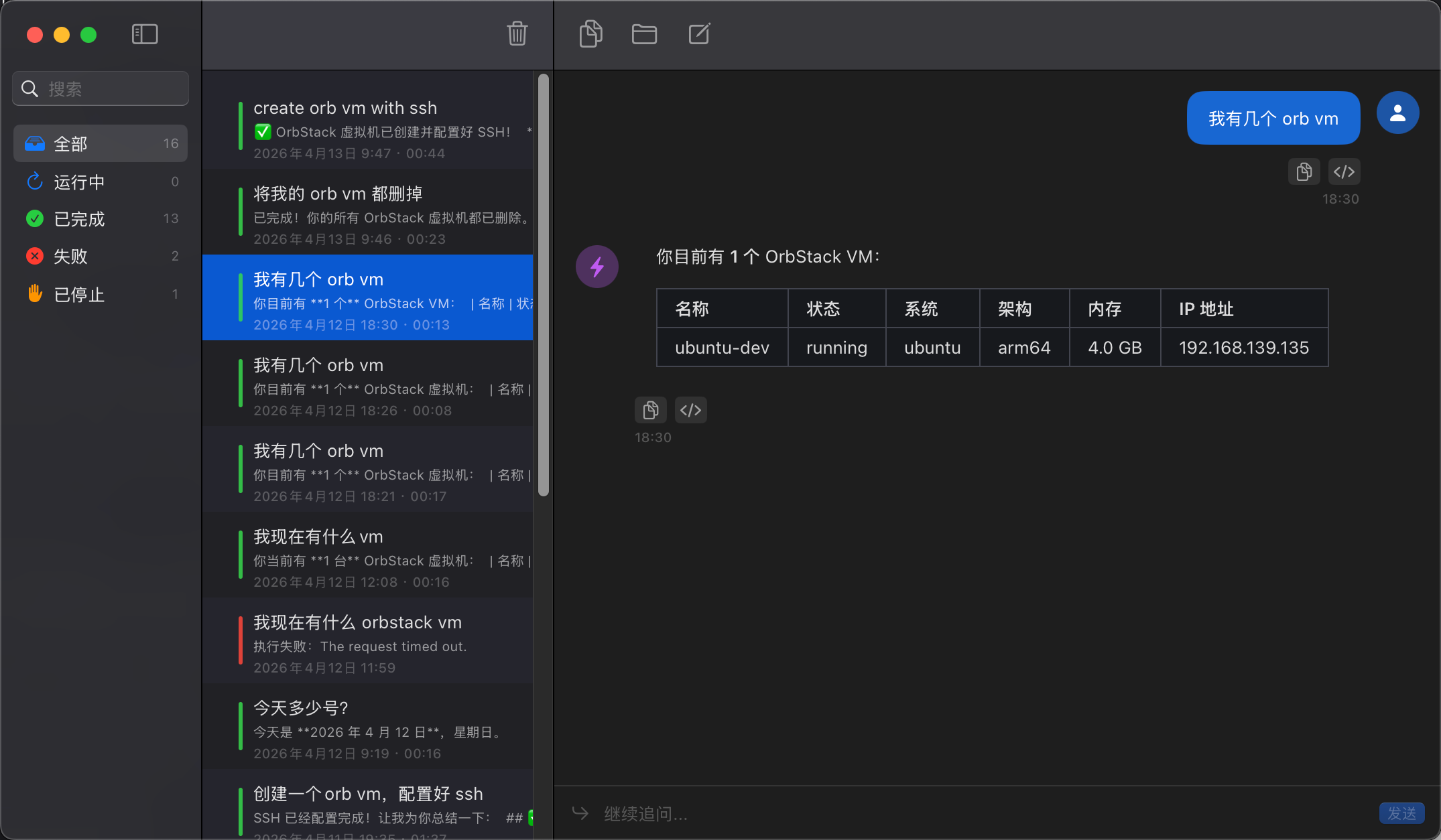Open '我有几个 orb vm' conversation from 18:21
Image resolution: width=1441 pixels, height=840 pixels.
coord(368,469)
